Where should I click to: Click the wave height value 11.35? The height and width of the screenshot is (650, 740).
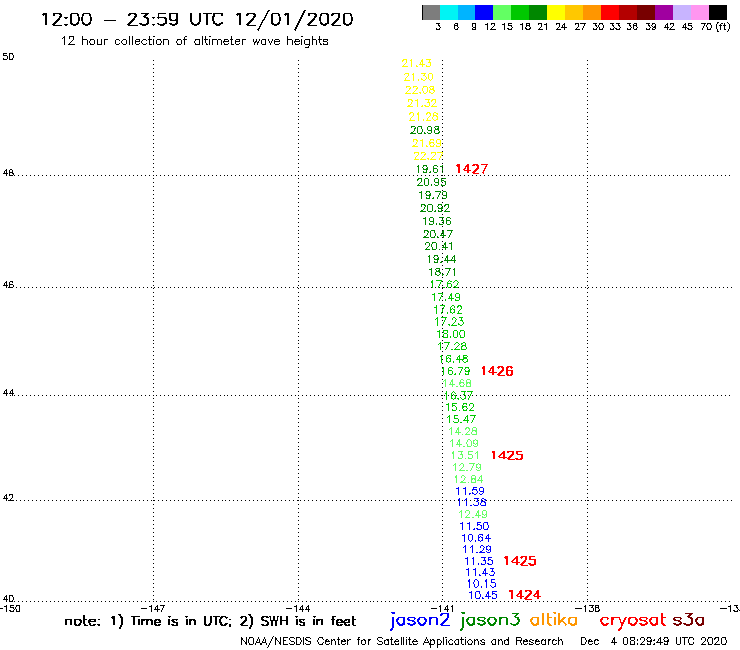pos(479,561)
